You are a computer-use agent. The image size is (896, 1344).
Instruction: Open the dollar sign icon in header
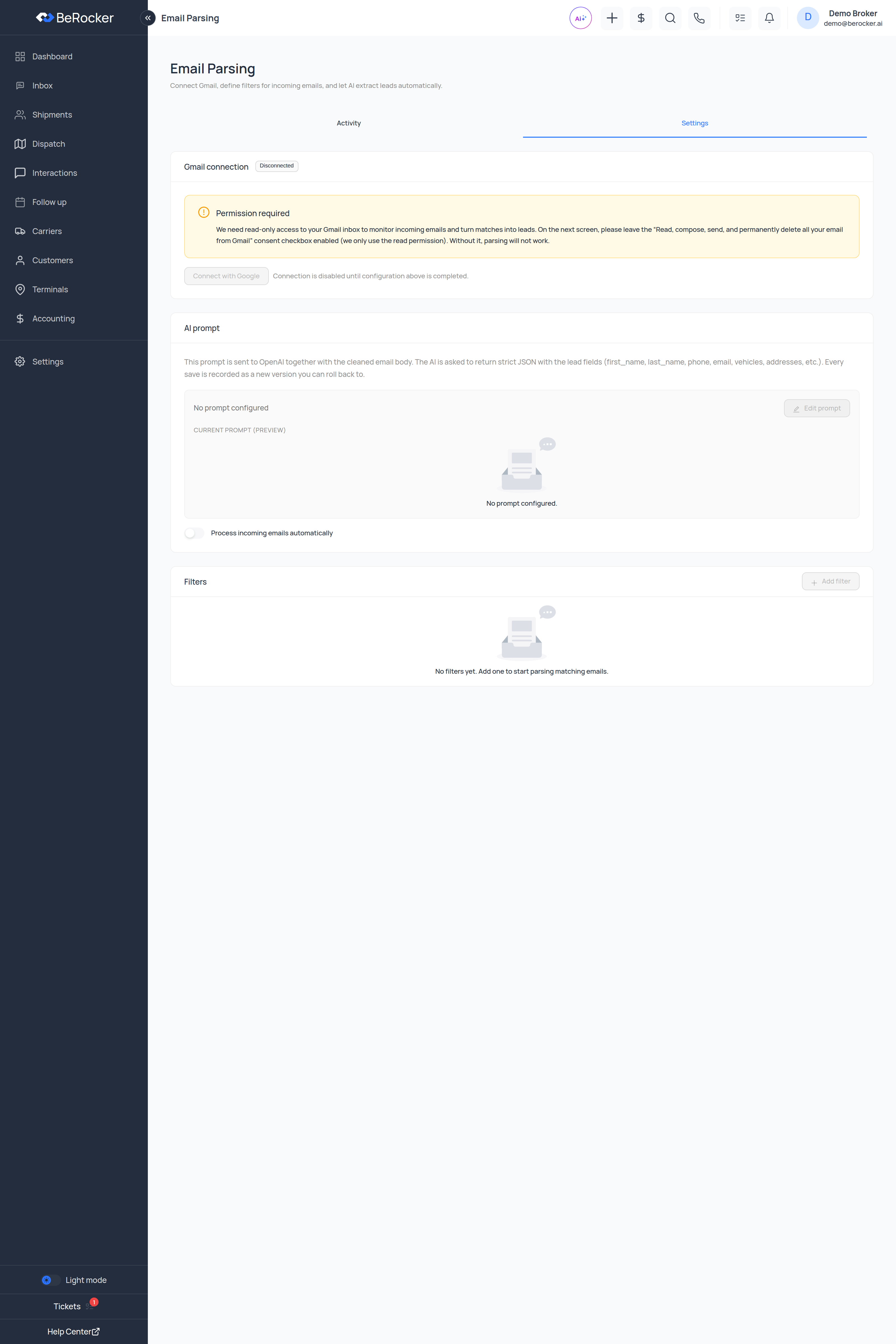tap(641, 18)
